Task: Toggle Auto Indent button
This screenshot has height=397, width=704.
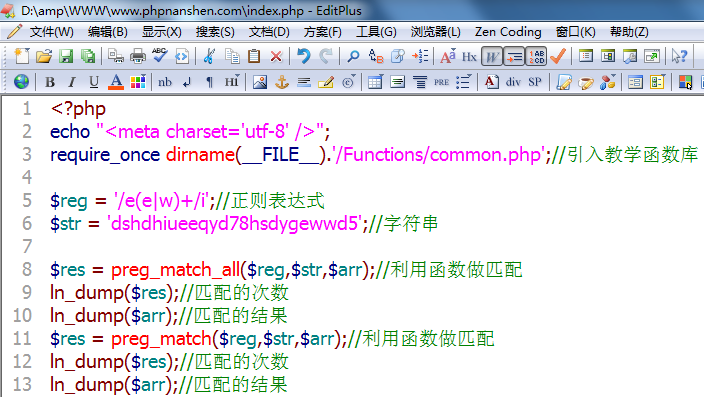Action: tap(514, 57)
